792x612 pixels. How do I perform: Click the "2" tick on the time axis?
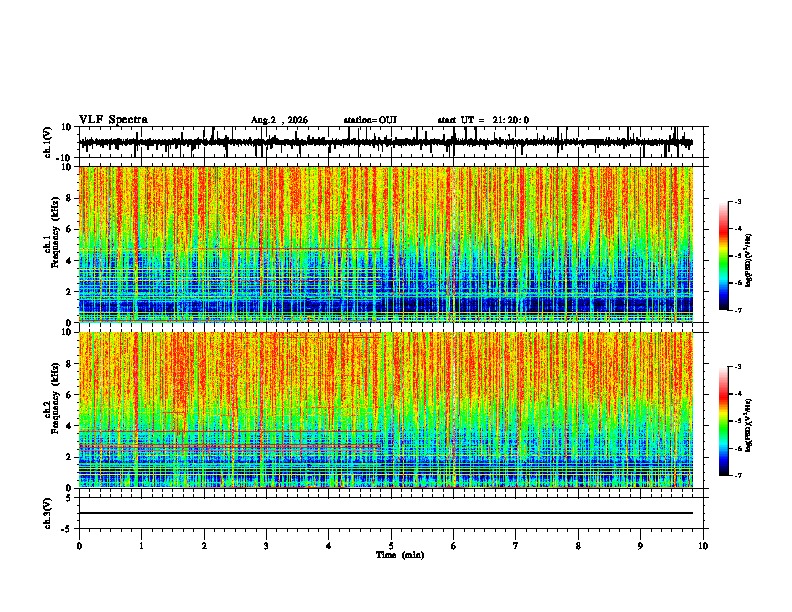(204, 546)
